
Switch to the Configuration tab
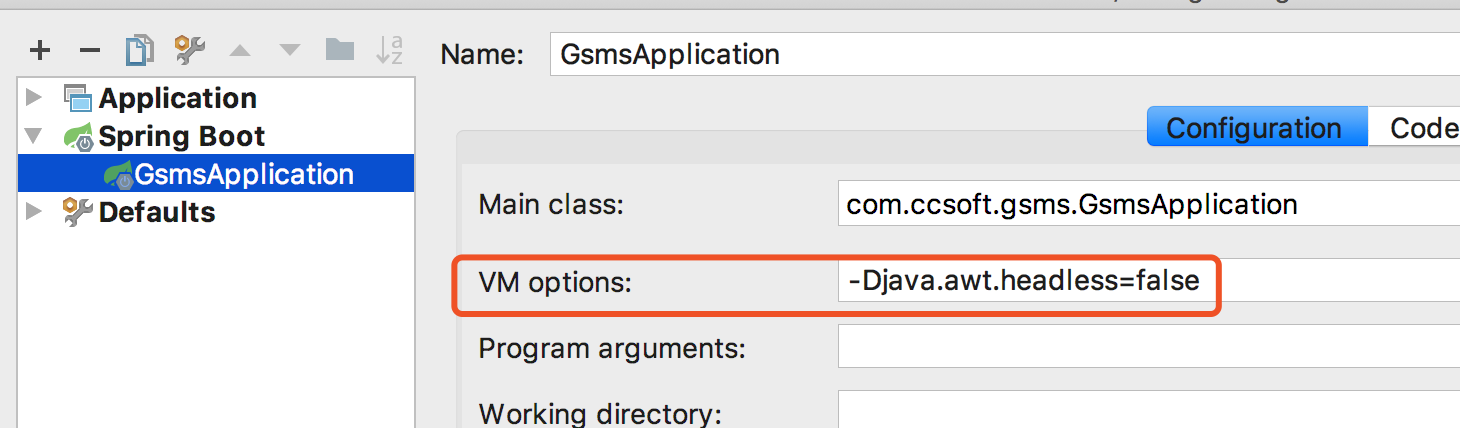click(x=1254, y=128)
